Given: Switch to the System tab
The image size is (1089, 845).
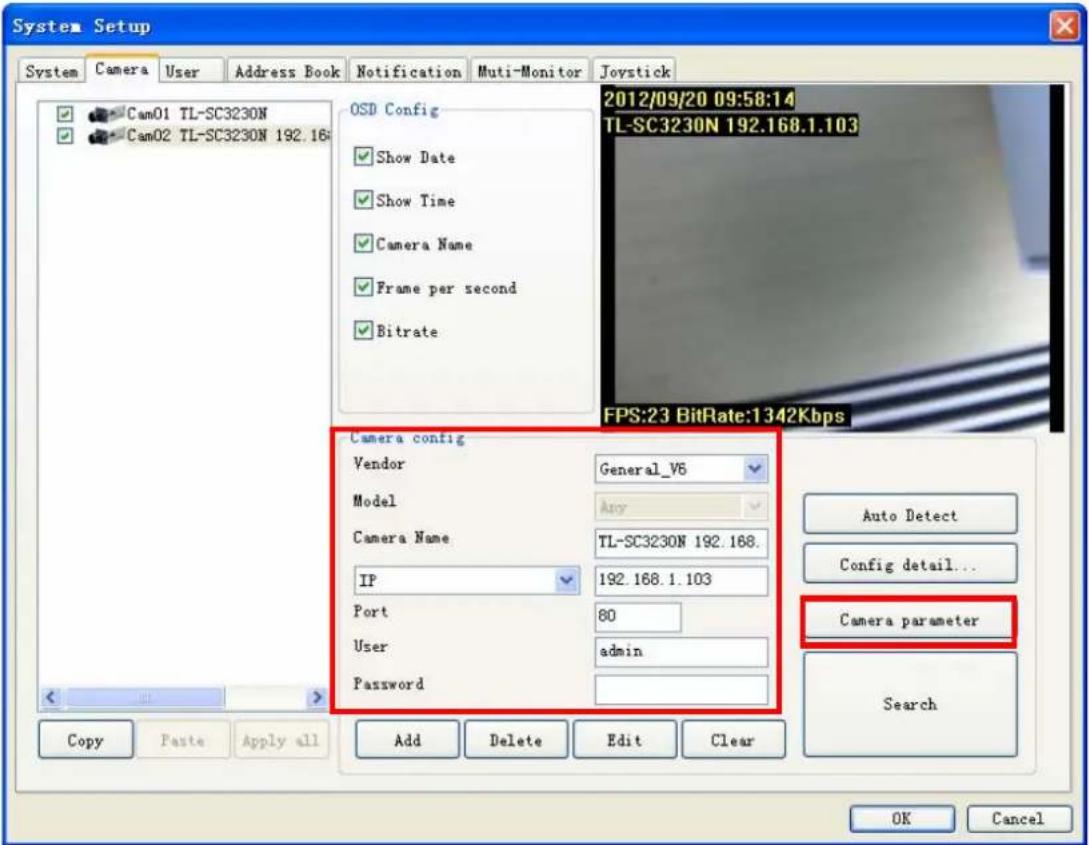Looking at the screenshot, I should coord(51,72).
